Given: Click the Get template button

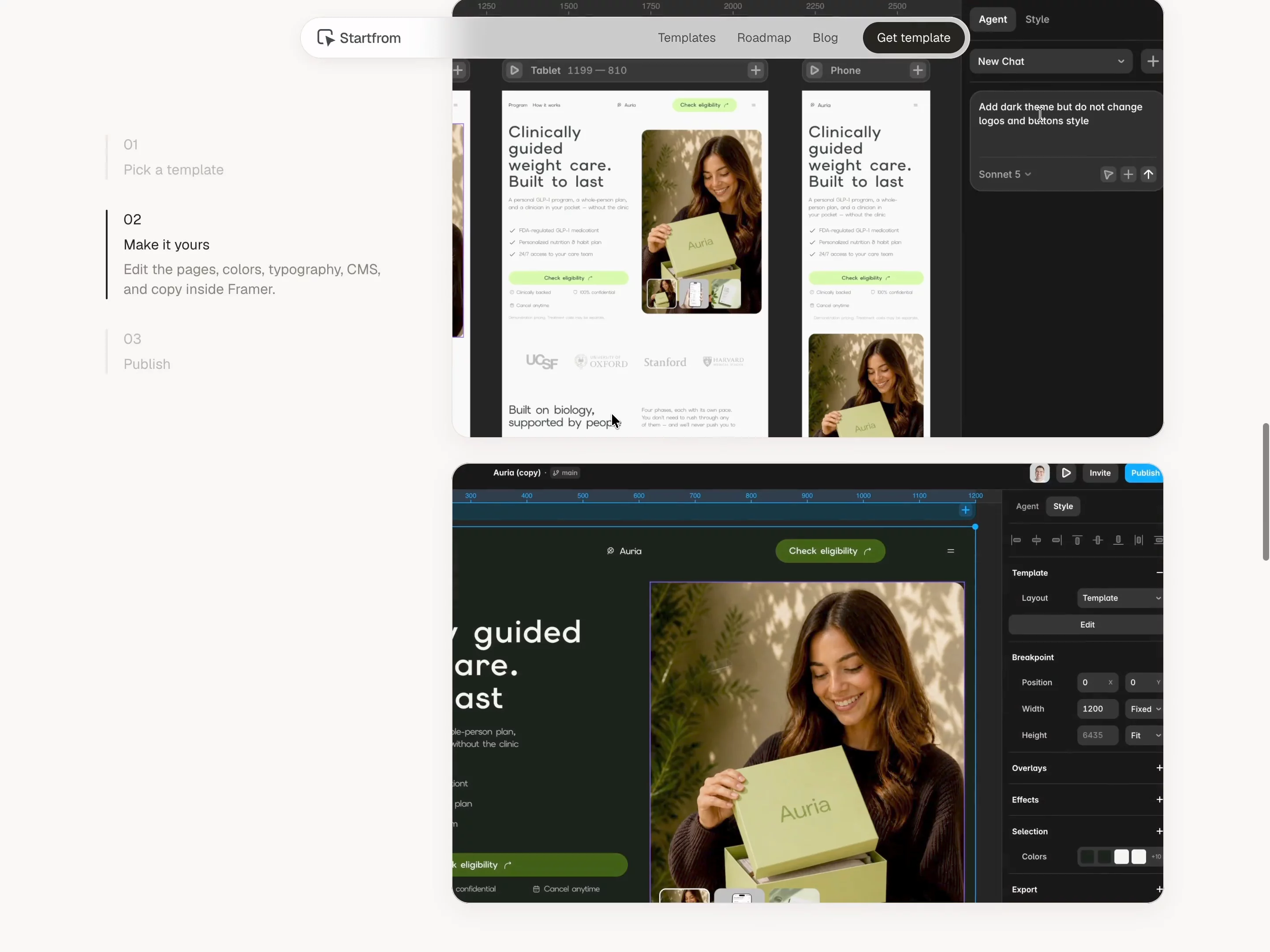Looking at the screenshot, I should (x=913, y=38).
